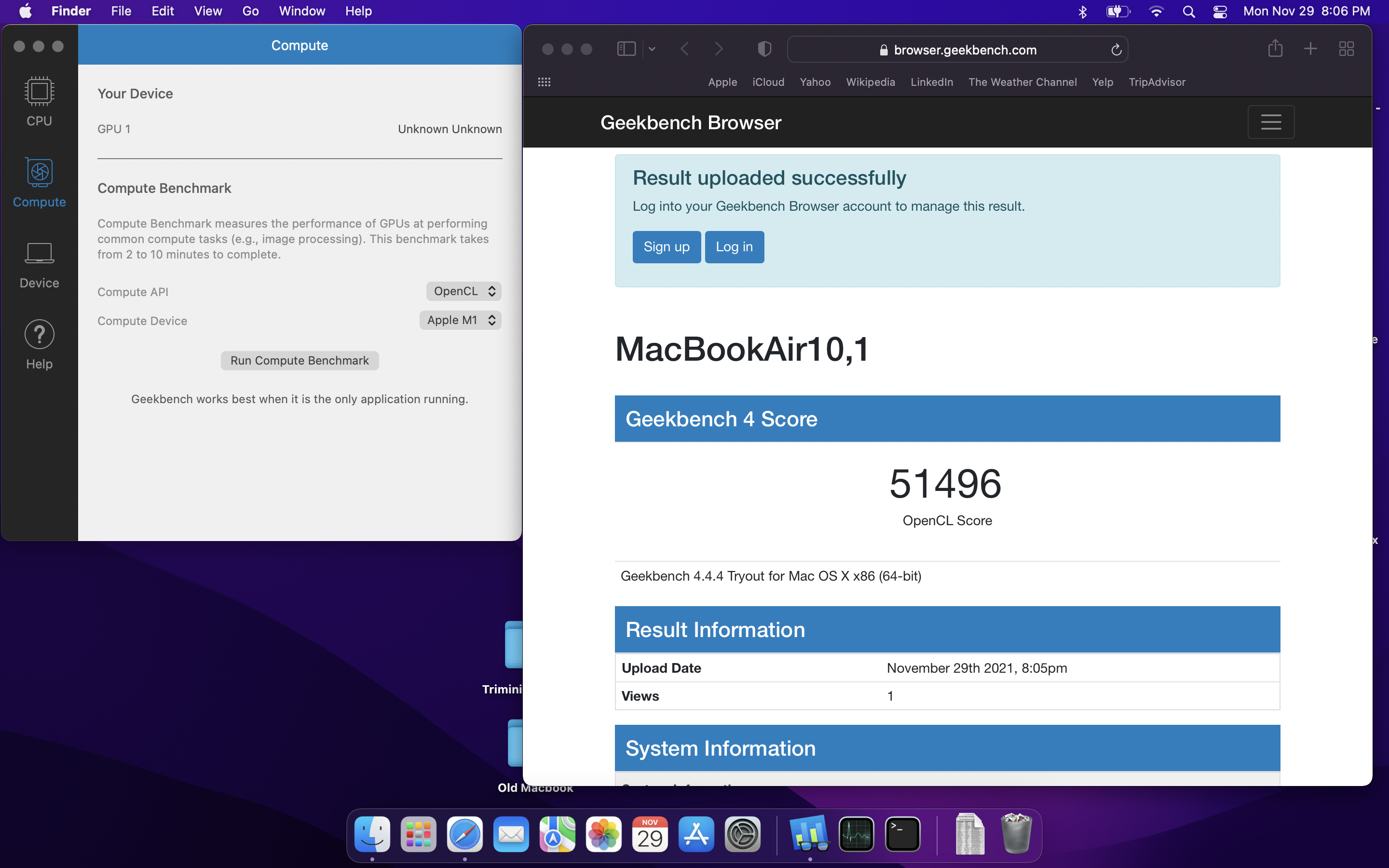The image size is (1389, 868).
Task: Open Geekbench icon in the Dock
Action: coord(810,834)
